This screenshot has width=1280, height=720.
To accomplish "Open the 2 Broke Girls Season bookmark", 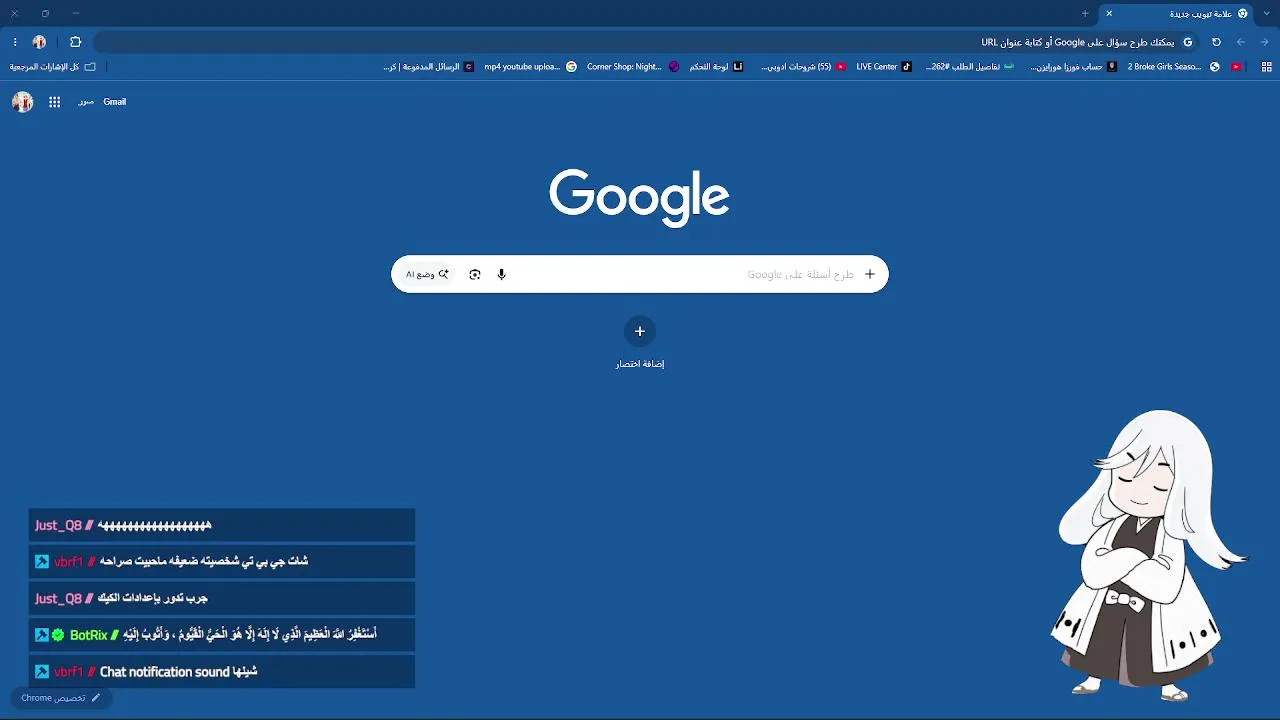I will 1173,67.
